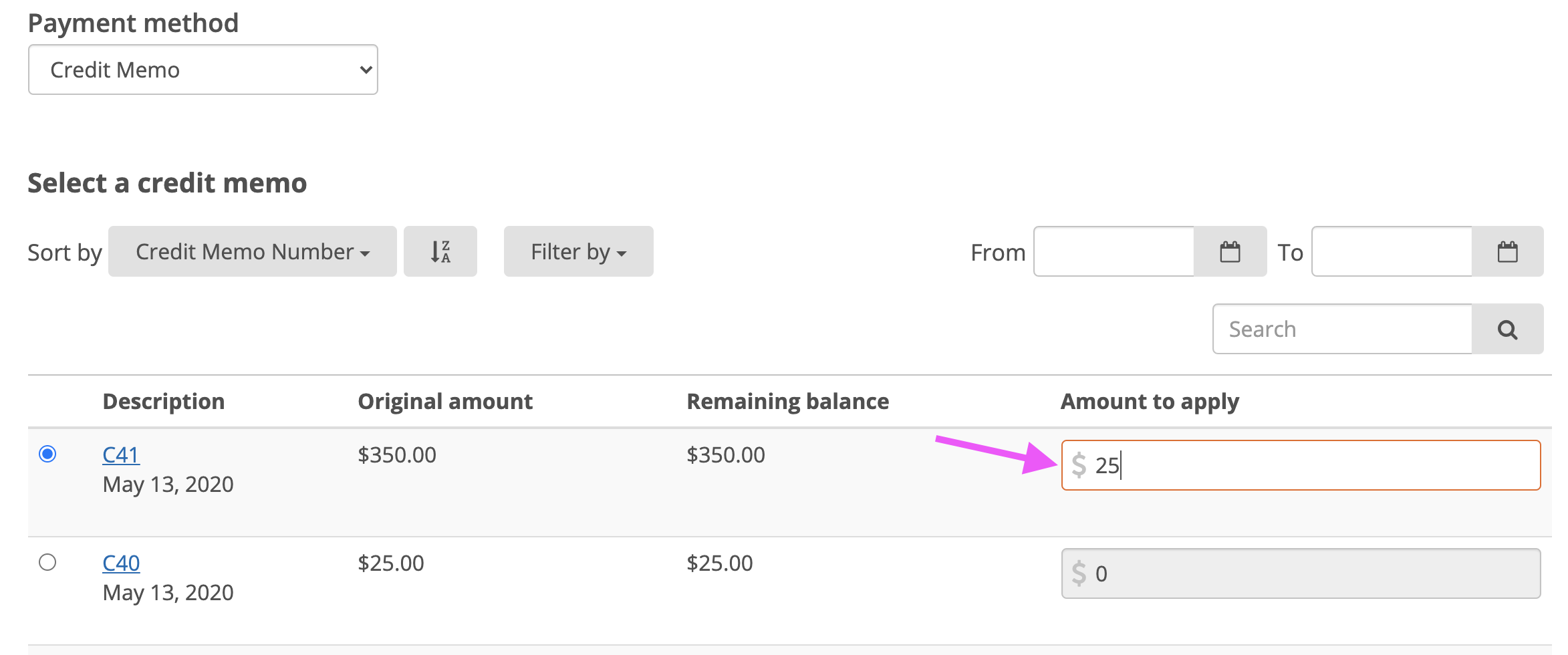Image resolution: width=1568 pixels, height=655 pixels.
Task: Open the From date calendar picker
Action: pyautogui.click(x=1230, y=251)
